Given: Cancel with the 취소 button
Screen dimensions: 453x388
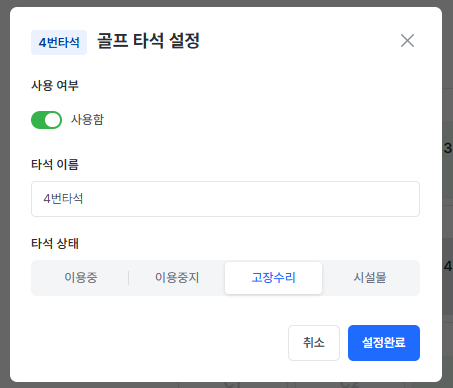Looking at the screenshot, I should click(x=314, y=343).
